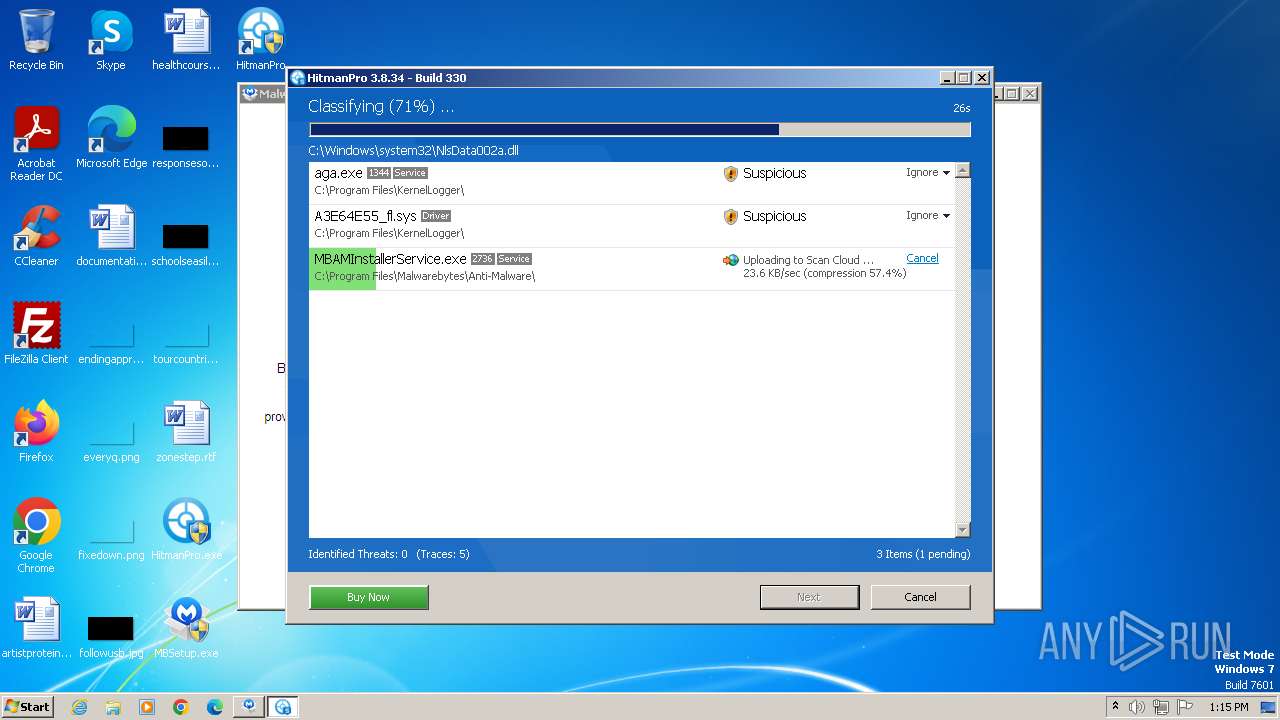This screenshot has width=1280, height=720.
Task: Click the disabled Next button
Action: click(x=809, y=597)
